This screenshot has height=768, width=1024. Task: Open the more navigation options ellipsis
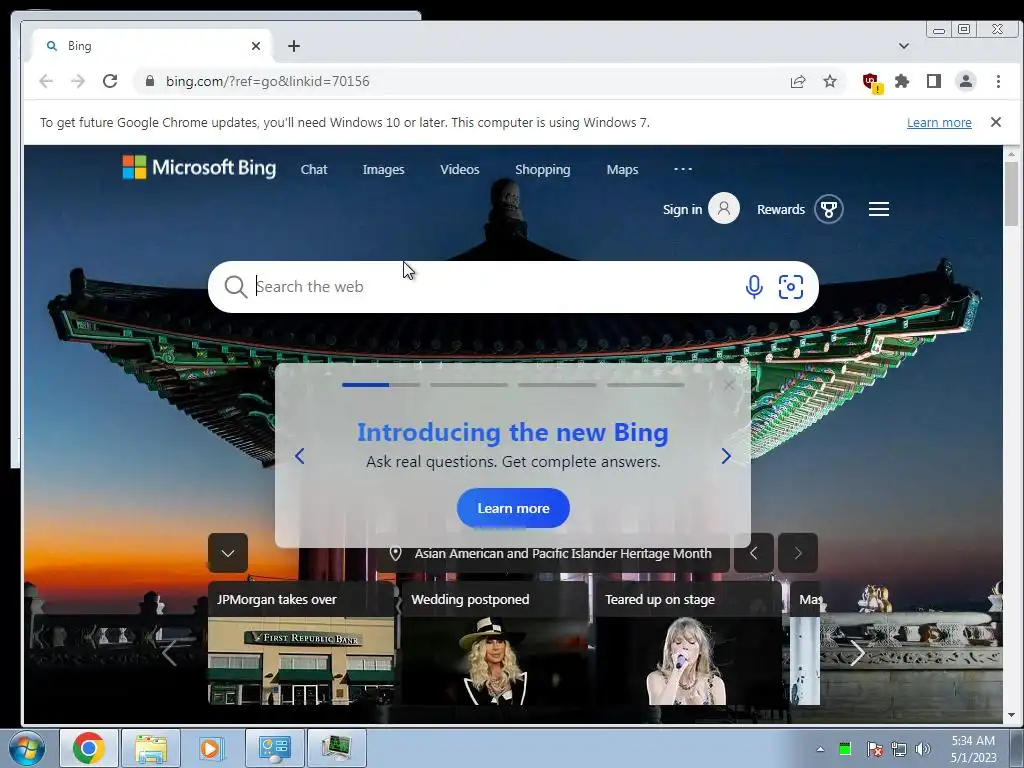pos(682,169)
